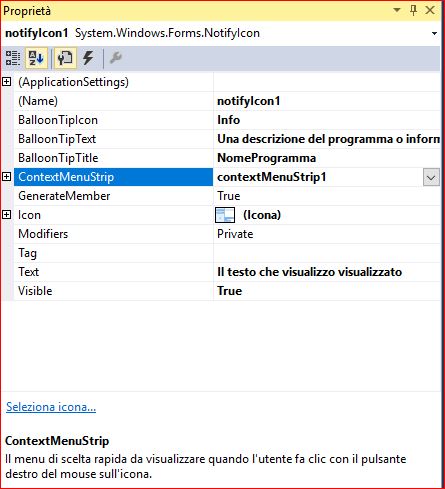Image resolution: width=445 pixels, height=489 pixels.
Task: Select the Modifiers value Private
Action: 235,234
